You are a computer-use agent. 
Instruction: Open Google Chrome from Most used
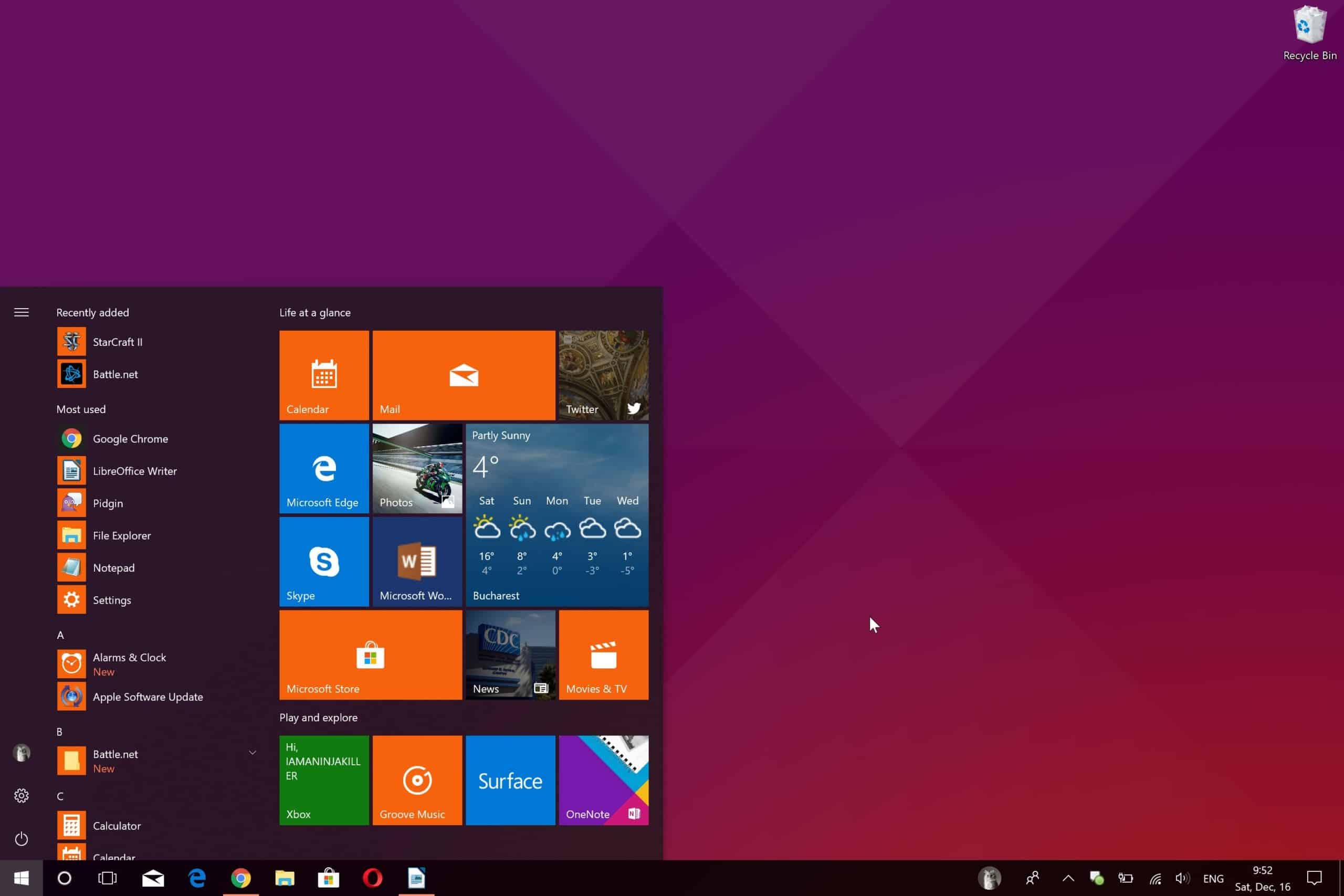tap(131, 438)
